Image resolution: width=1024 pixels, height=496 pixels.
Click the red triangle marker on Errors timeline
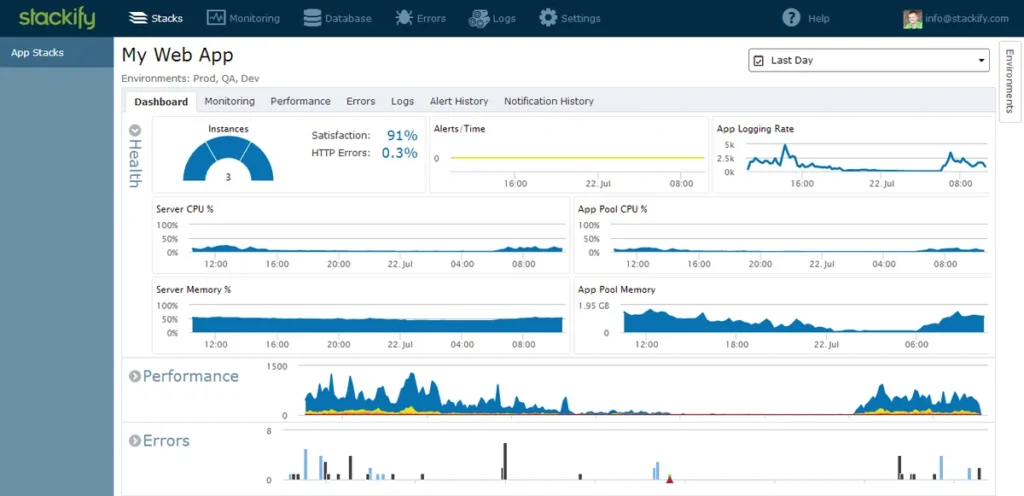pyautogui.click(x=670, y=480)
